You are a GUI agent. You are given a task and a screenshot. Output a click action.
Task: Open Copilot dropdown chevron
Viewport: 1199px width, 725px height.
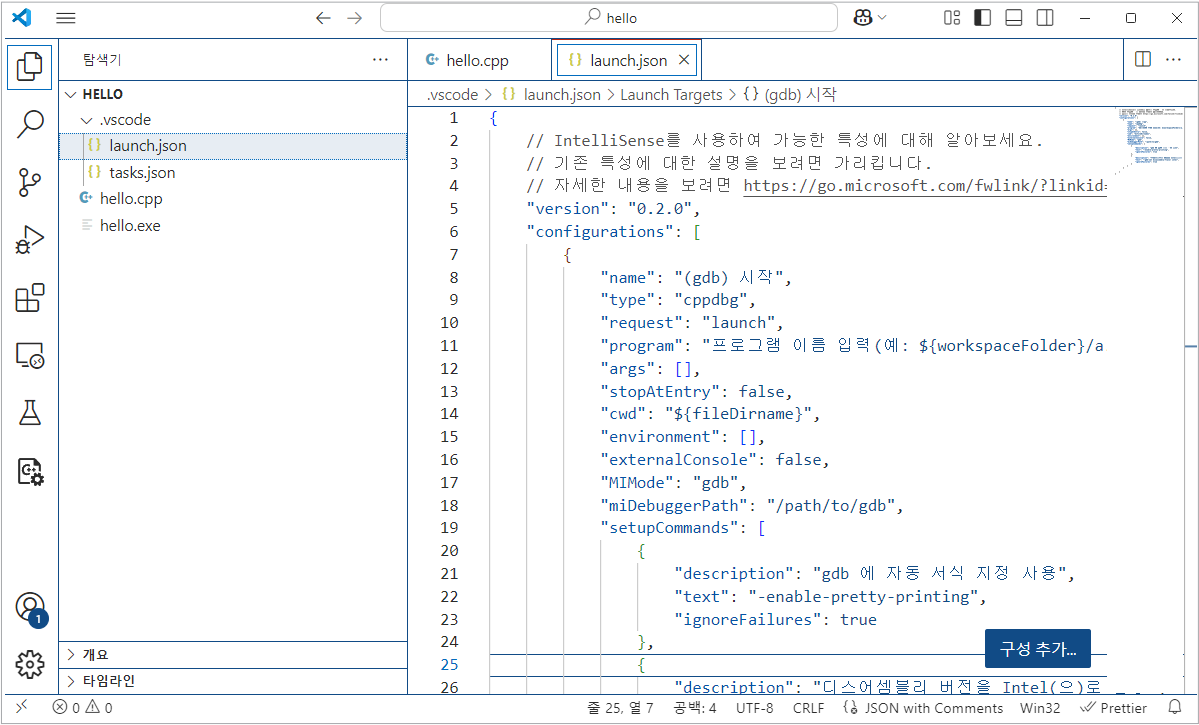click(x=882, y=18)
